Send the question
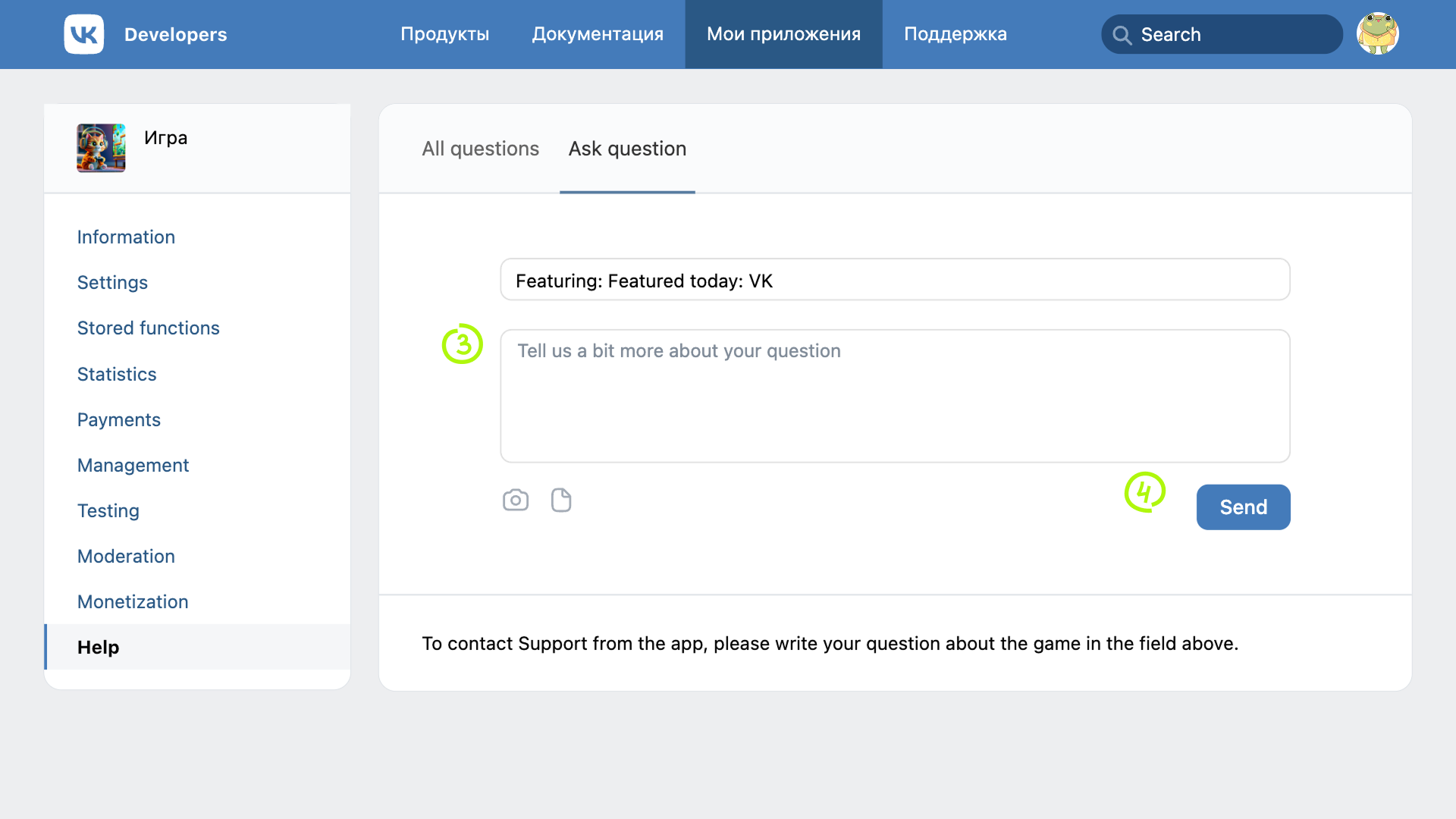Image resolution: width=1456 pixels, height=819 pixels. click(1243, 507)
